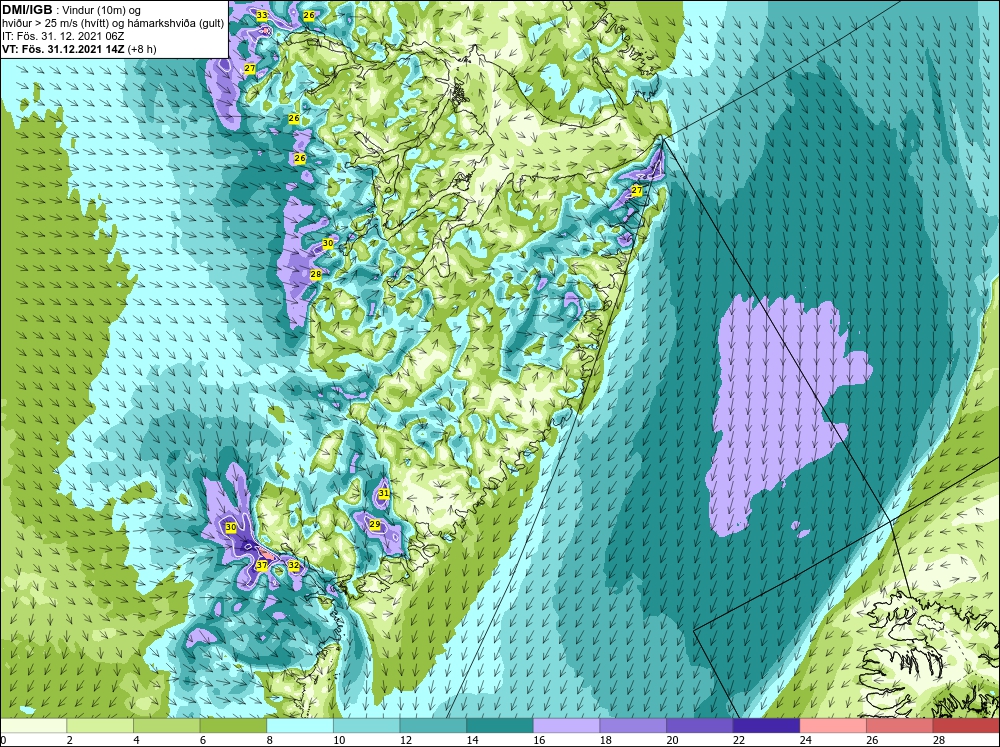Pick the 12–14 m/s teal legend swatch
The image size is (1000, 747).
coord(433,726)
